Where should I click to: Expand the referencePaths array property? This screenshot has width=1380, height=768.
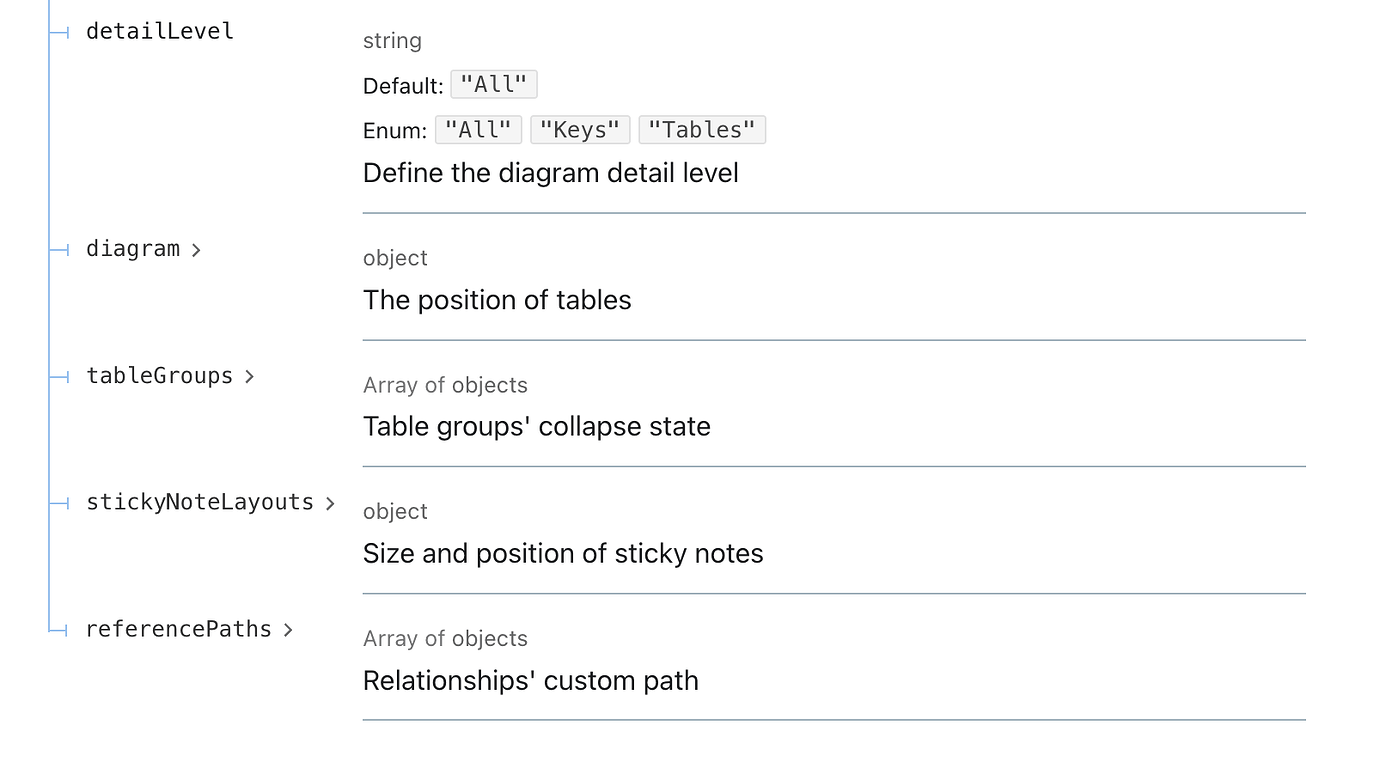pos(289,630)
